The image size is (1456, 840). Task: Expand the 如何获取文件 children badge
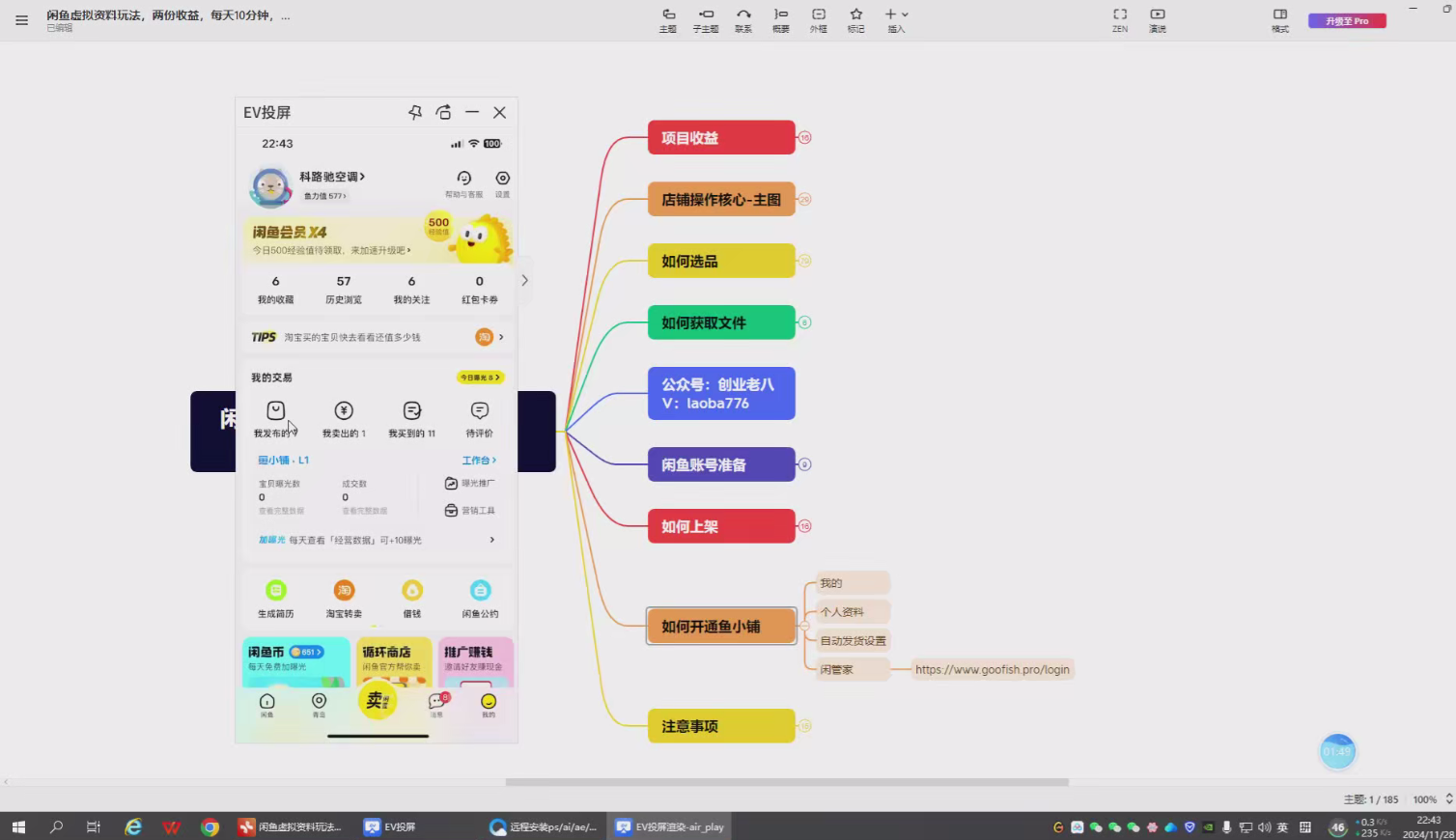tap(804, 322)
